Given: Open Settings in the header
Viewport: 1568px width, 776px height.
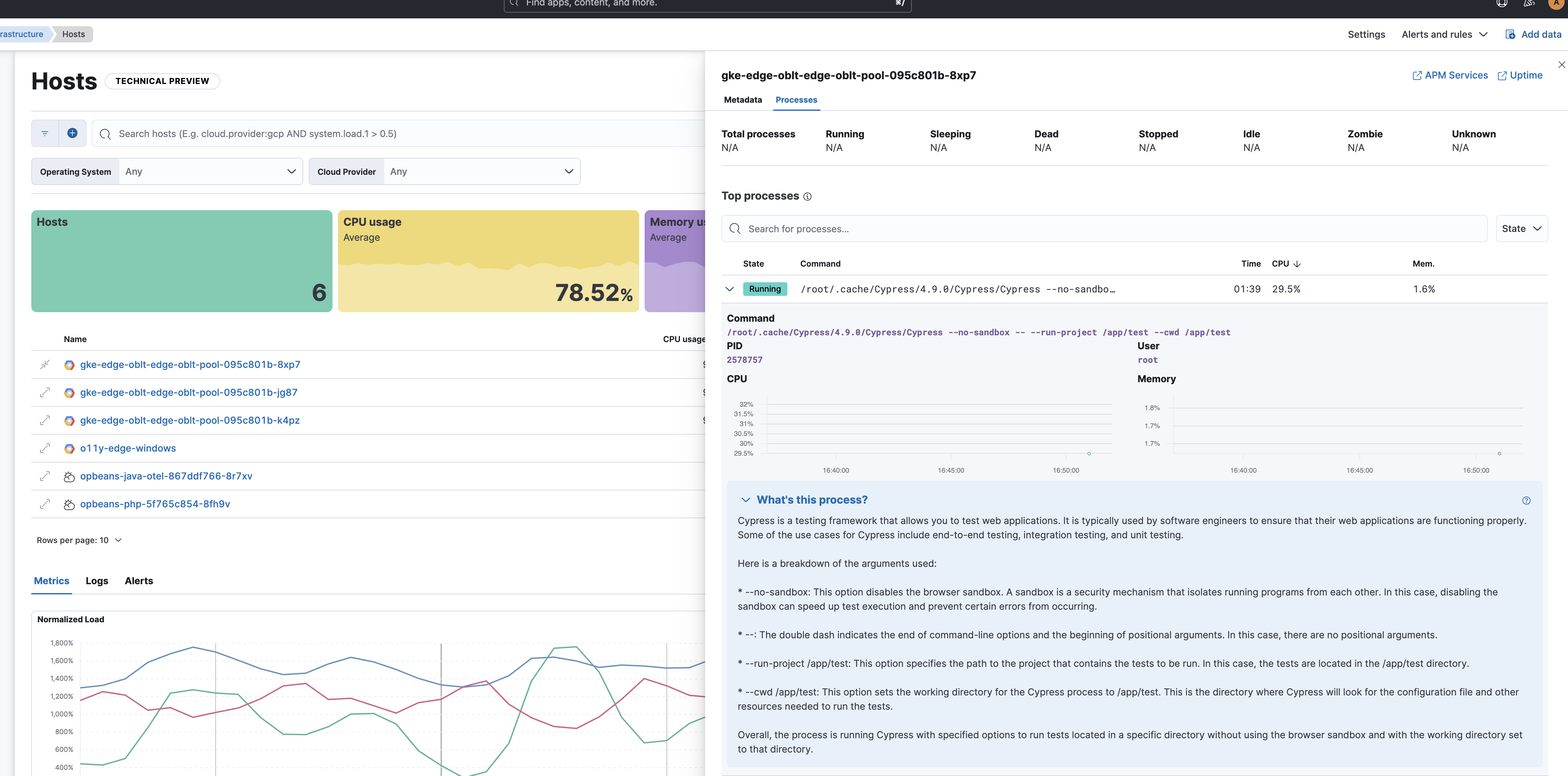Looking at the screenshot, I should pyautogui.click(x=1366, y=35).
